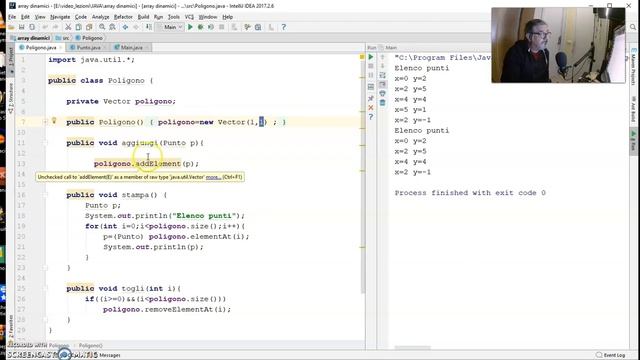Click the Paste toolbar icon
Screen dimensions: 640x360
point(89,27)
